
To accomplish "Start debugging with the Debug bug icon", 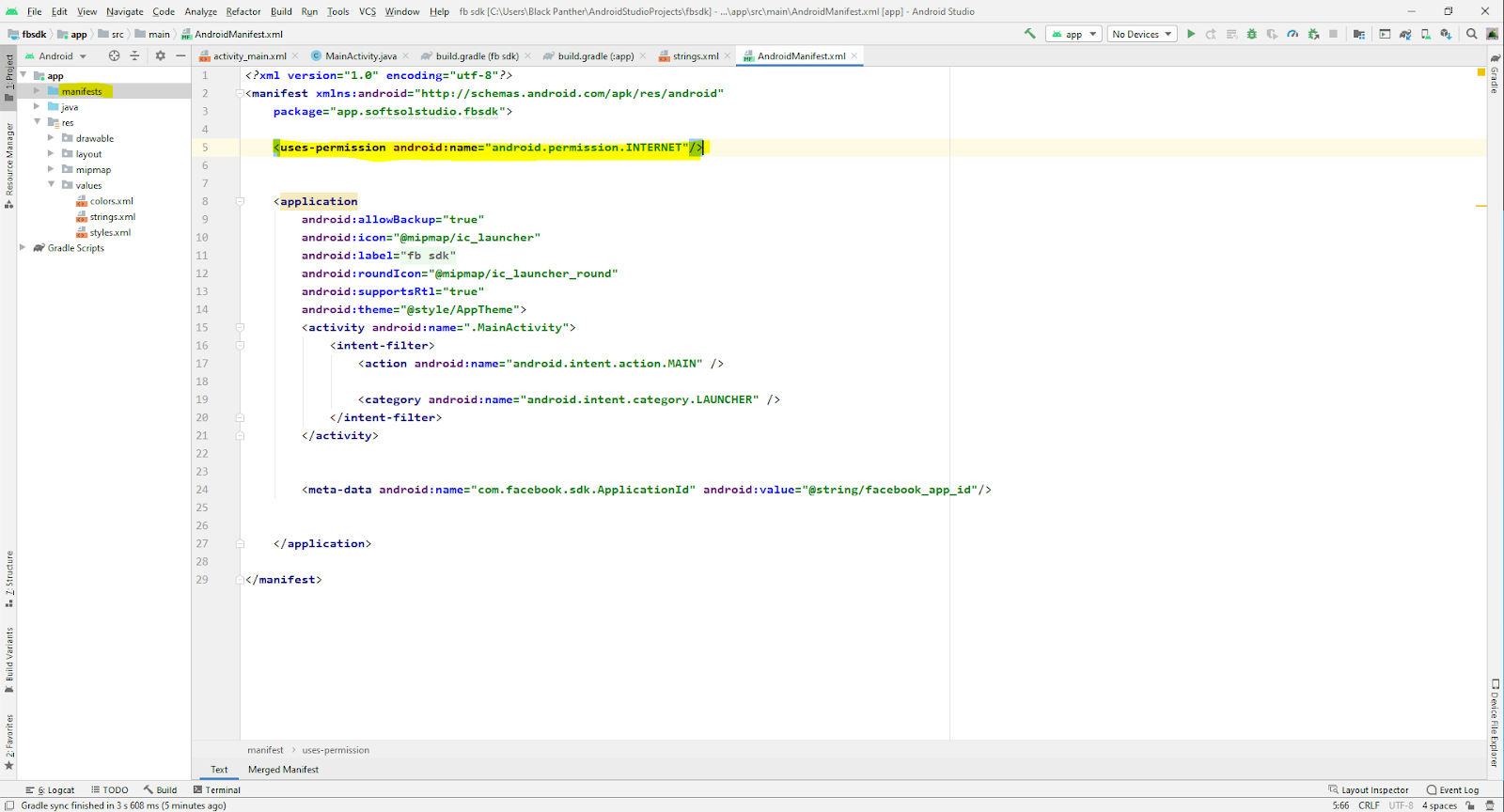I will pos(1251,34).
